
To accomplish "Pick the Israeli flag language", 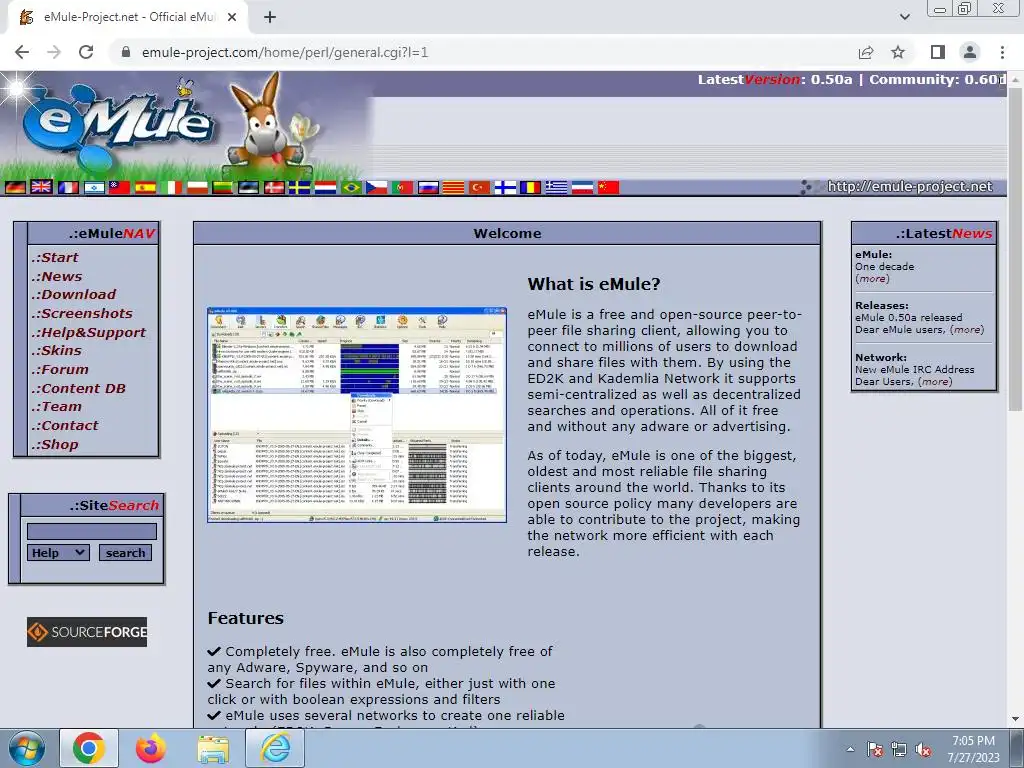I will pyautogui.click(x=93, y=187).
